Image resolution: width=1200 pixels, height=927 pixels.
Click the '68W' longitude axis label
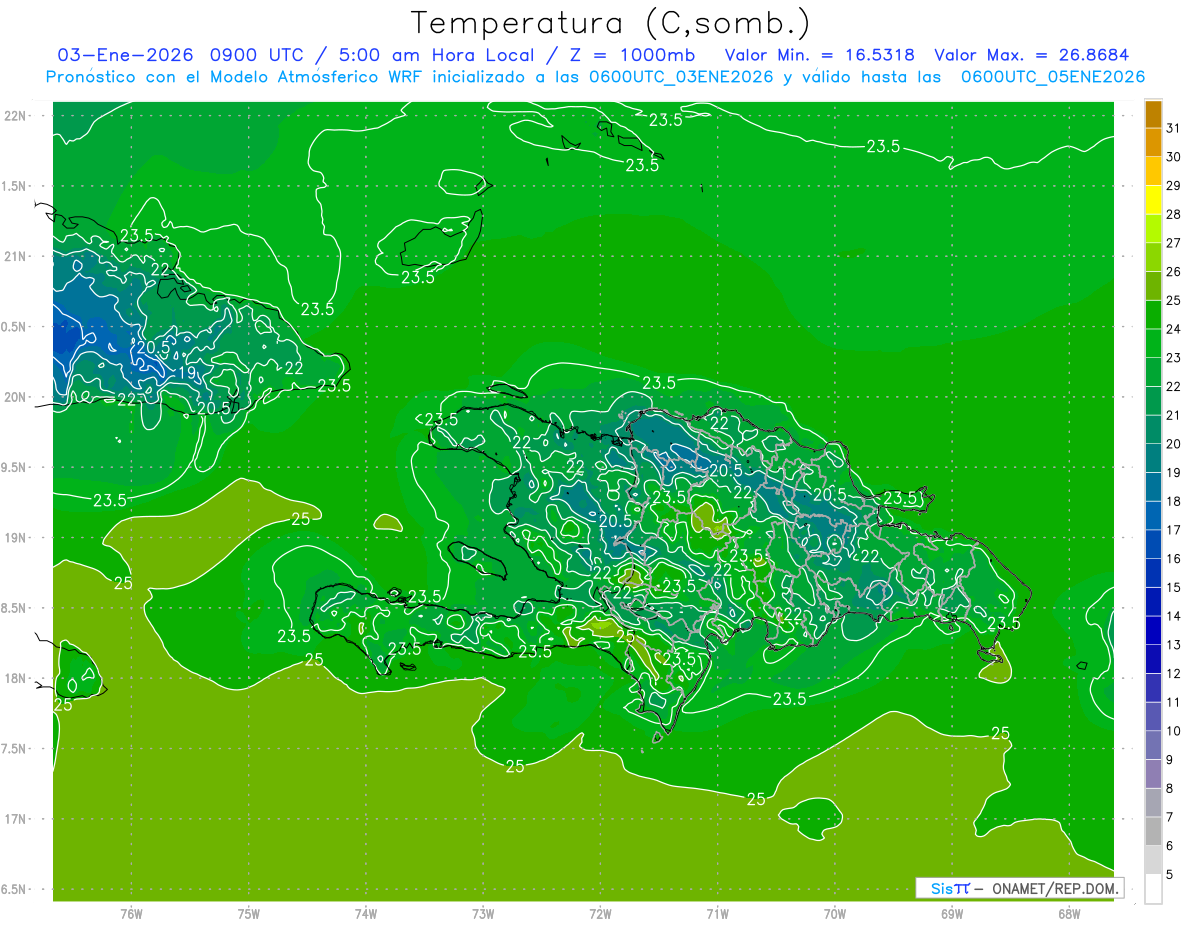[x=1069, y=914]
